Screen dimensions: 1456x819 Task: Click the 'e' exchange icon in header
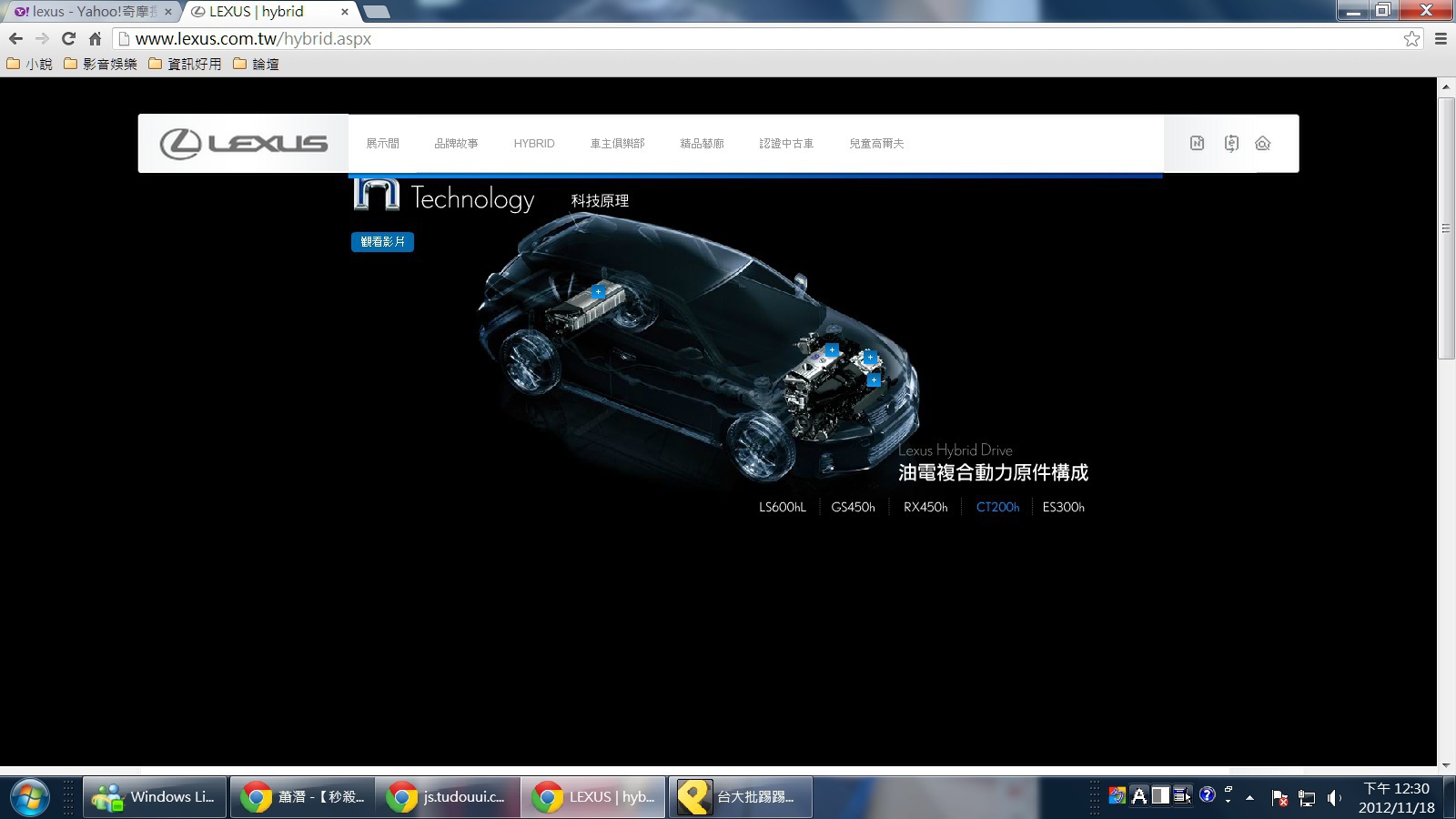(x=1231, y=143)
